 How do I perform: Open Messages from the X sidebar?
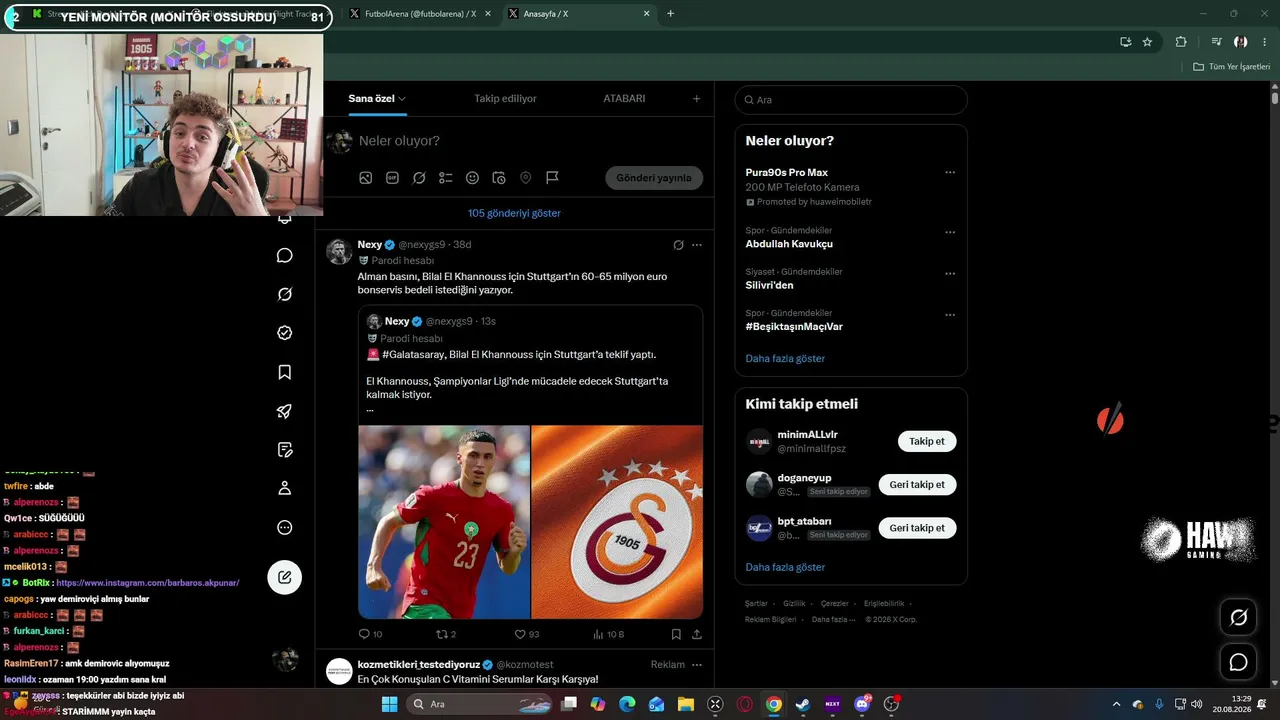285,255
